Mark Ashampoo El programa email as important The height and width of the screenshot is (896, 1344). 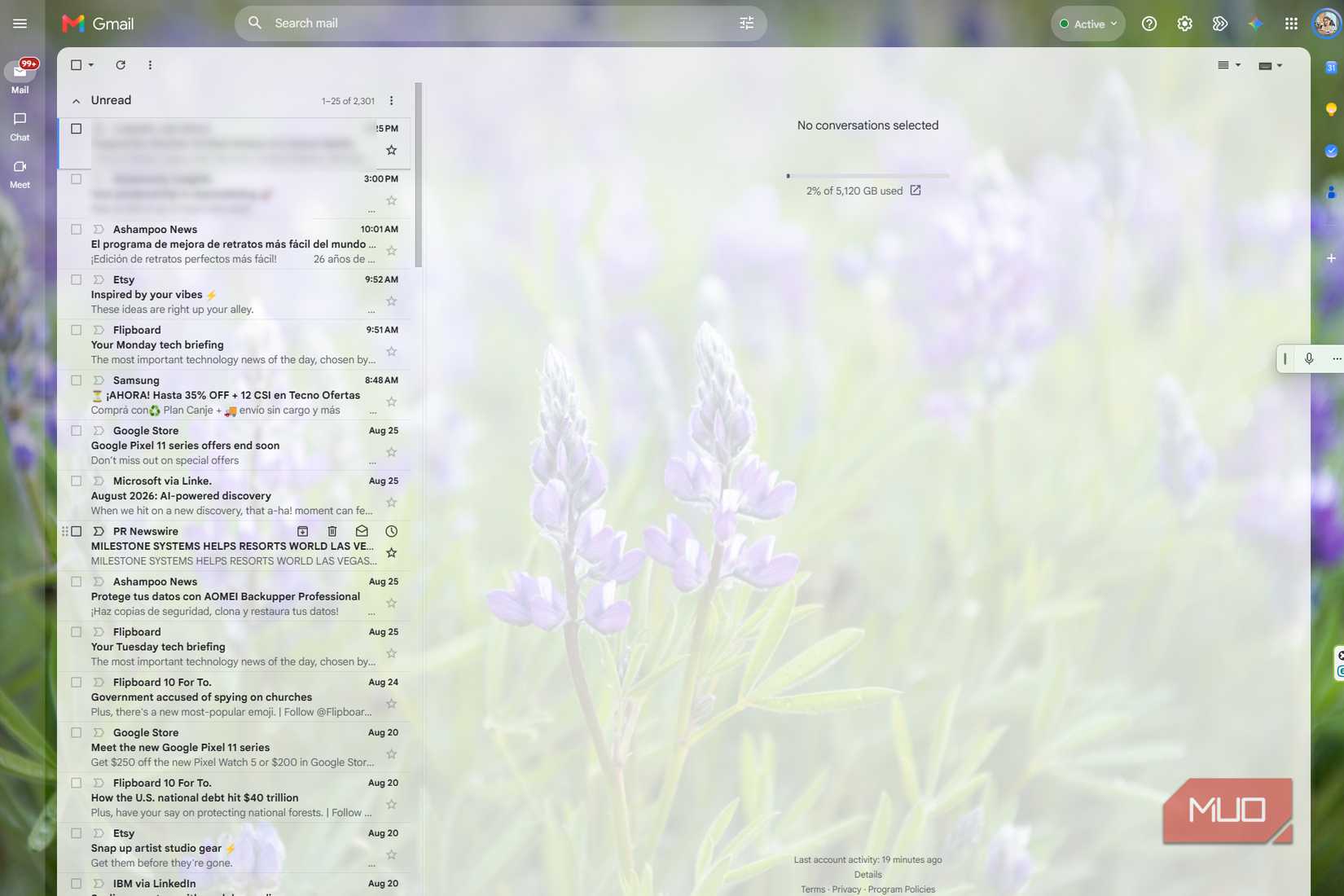coord(99,230)
